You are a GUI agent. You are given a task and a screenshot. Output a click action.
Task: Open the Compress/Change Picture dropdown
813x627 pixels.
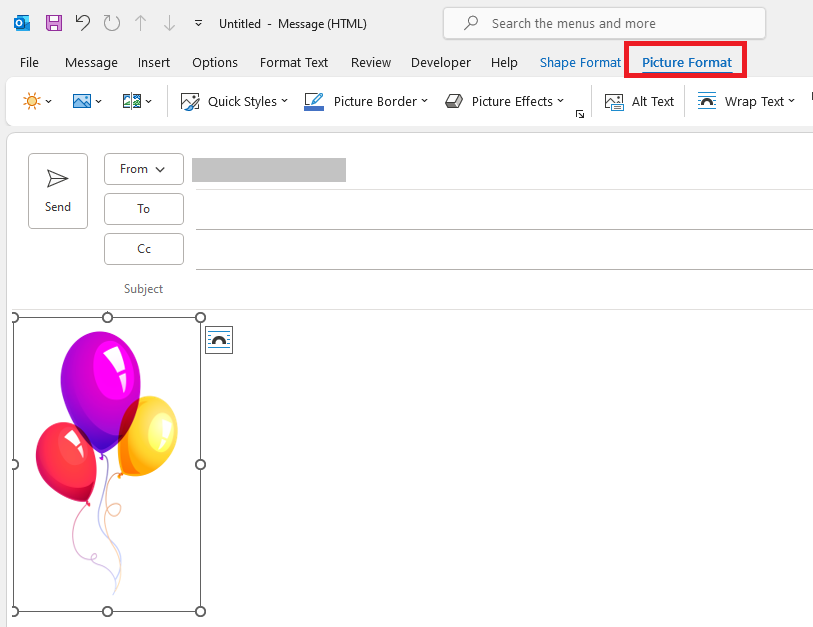pyautogui.click(x=137, y=101)
